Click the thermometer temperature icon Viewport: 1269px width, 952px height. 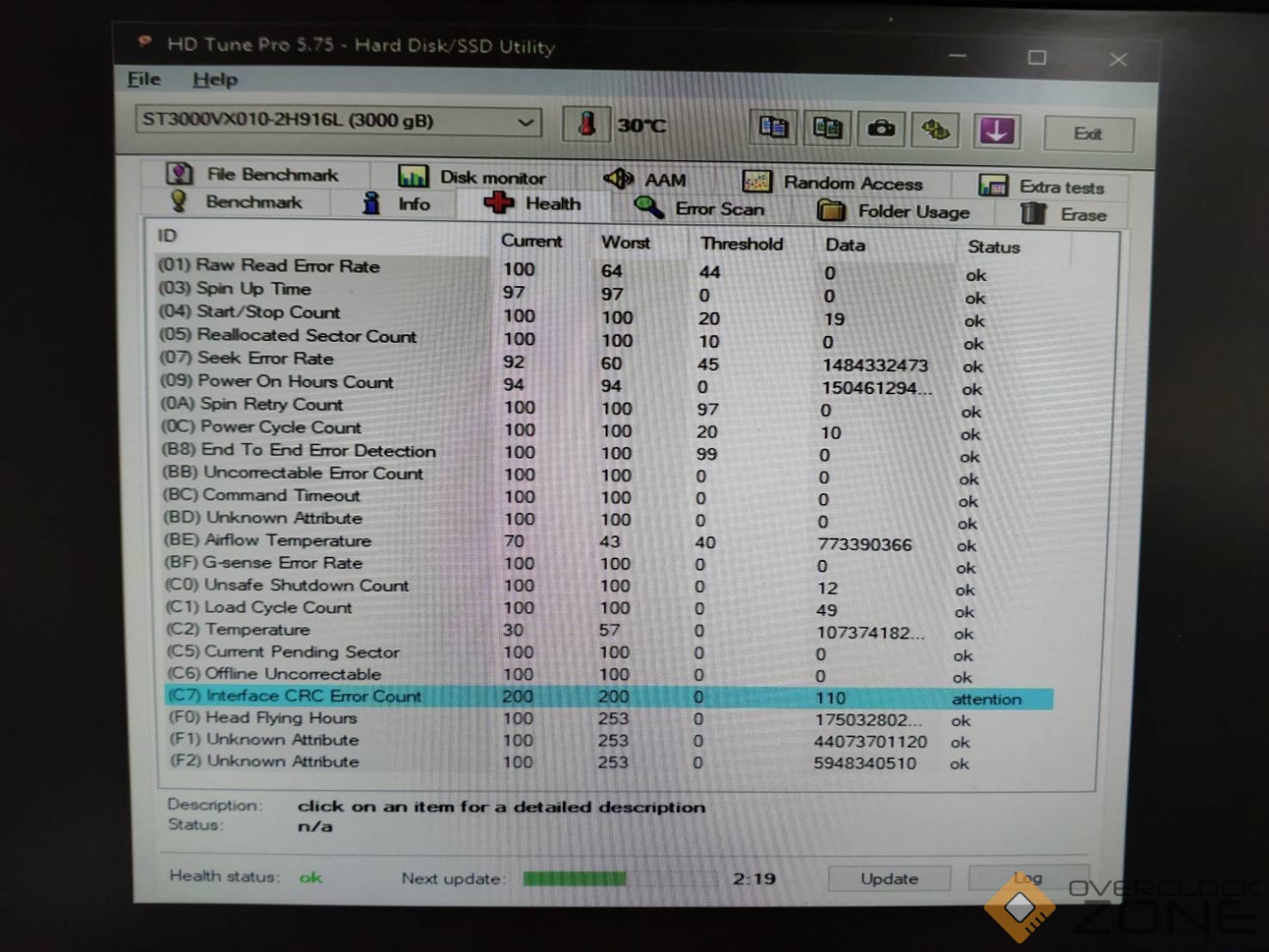[586, 125]
